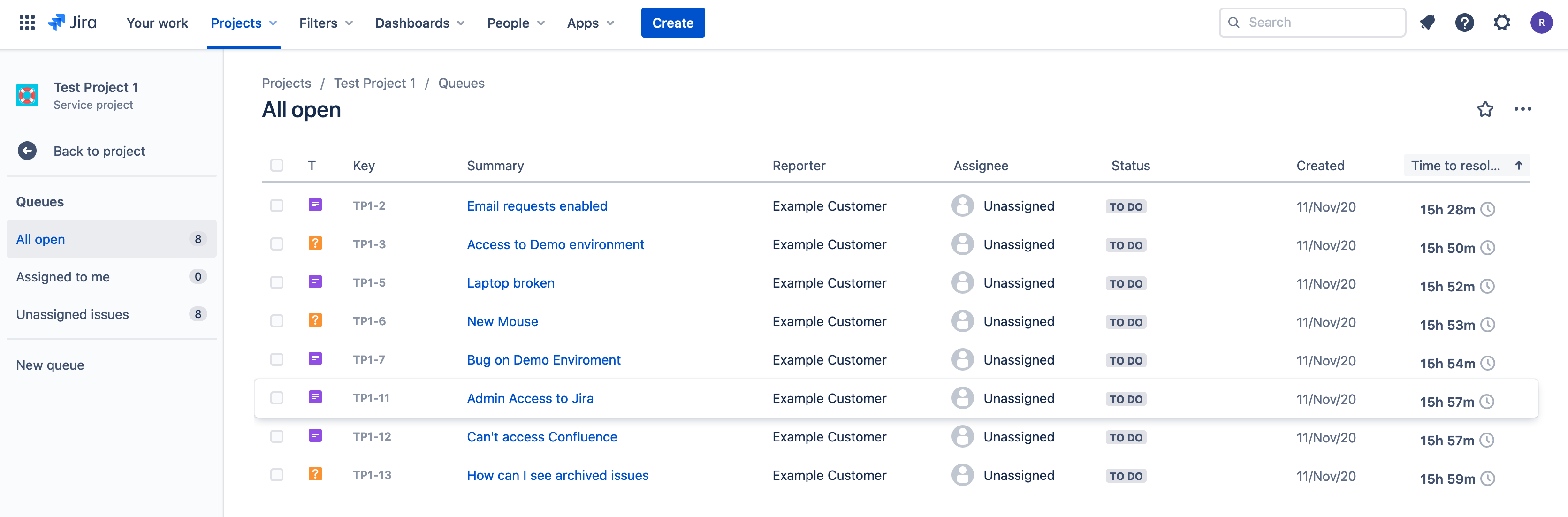Open the notifications bell icon
1568x517 pixels.
(1427, 23)
